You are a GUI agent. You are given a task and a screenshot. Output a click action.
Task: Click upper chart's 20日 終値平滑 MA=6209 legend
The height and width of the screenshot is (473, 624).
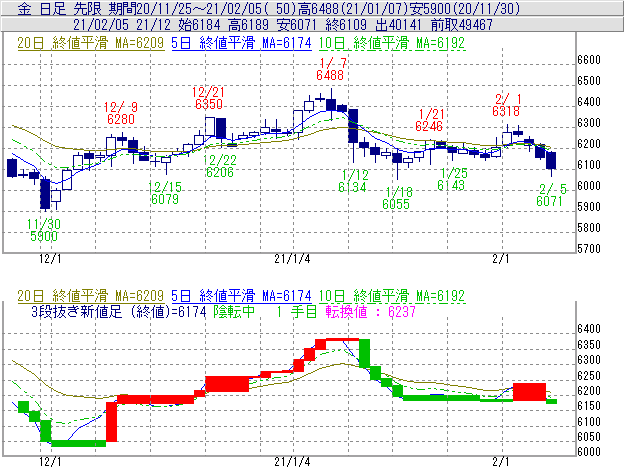point(90,43)
